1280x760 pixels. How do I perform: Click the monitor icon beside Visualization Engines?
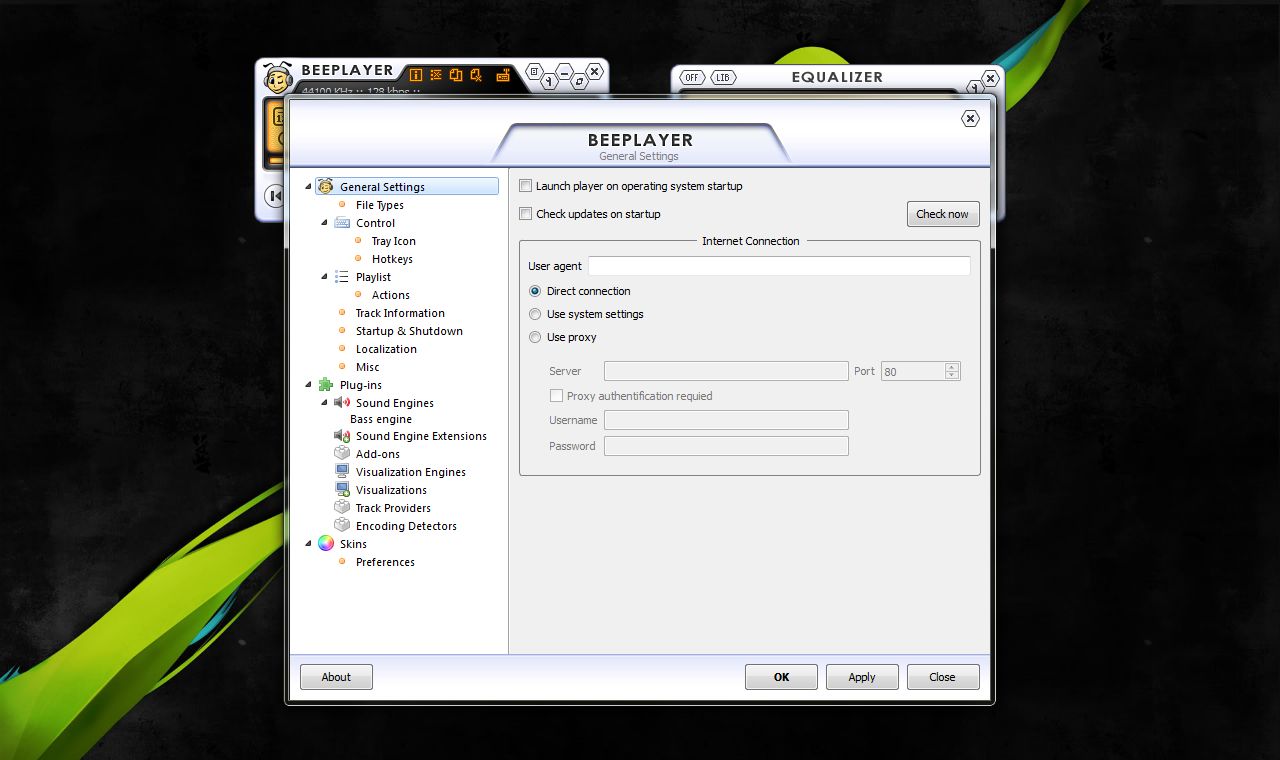(x=342, y=472)
